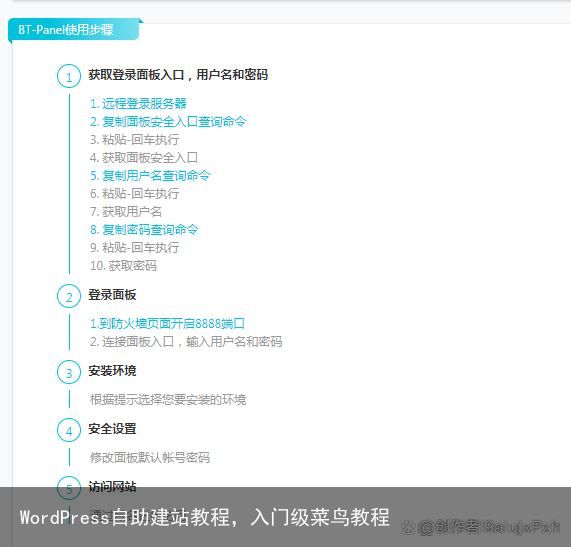Open the 到防火墙页面开启8888端口 link
Viewport: 571px width, 547px height.
(167, 323)
